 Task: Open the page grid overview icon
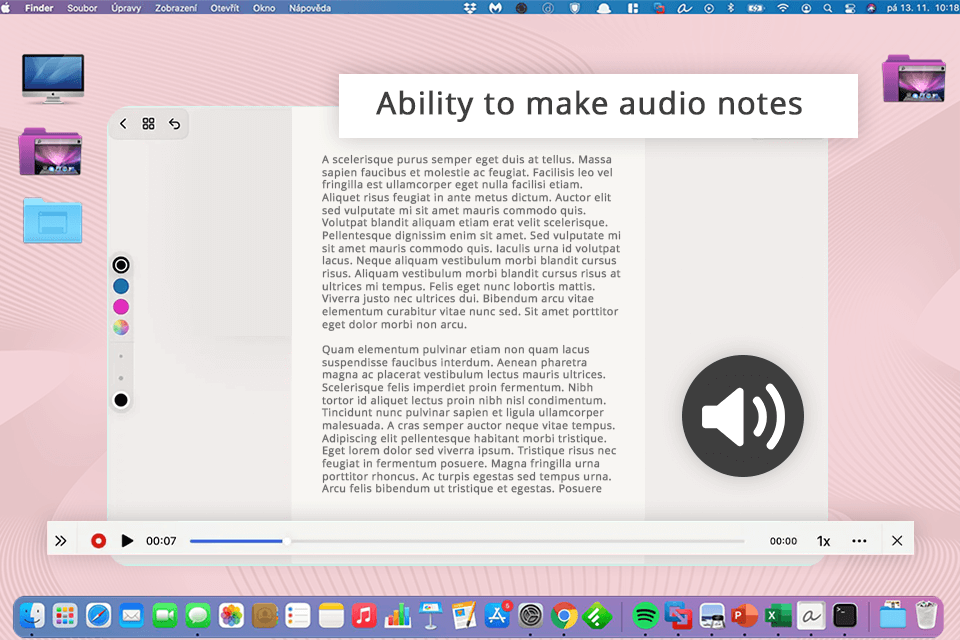pos(148,124)
